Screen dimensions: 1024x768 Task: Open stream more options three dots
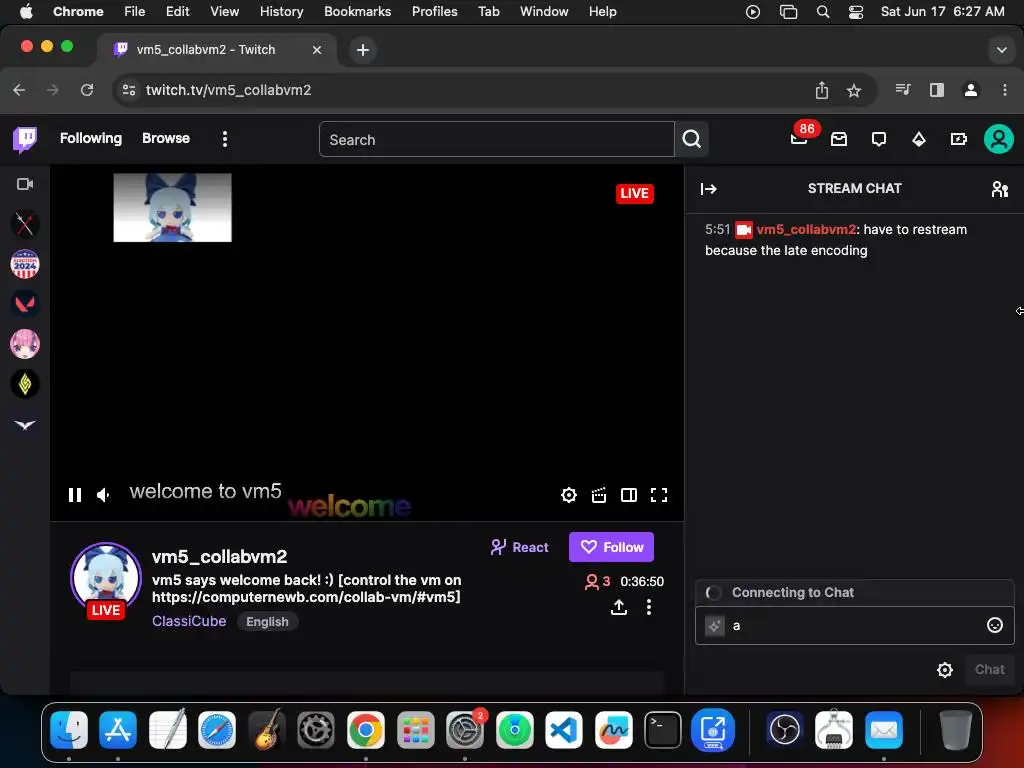coord(648,607)
